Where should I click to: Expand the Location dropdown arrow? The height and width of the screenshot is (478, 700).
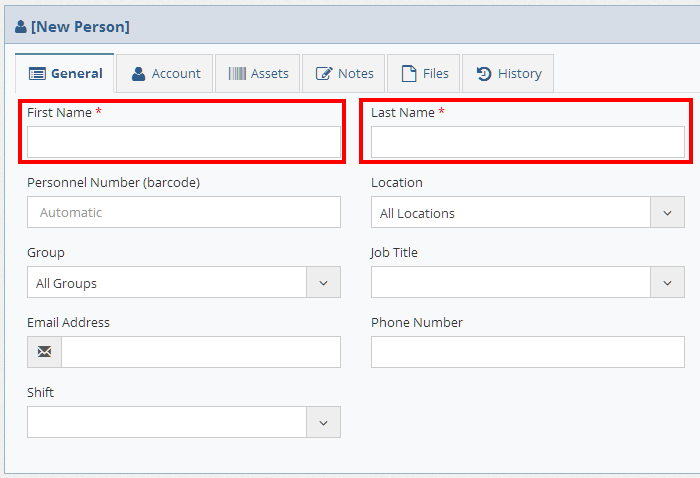[667, 213]
